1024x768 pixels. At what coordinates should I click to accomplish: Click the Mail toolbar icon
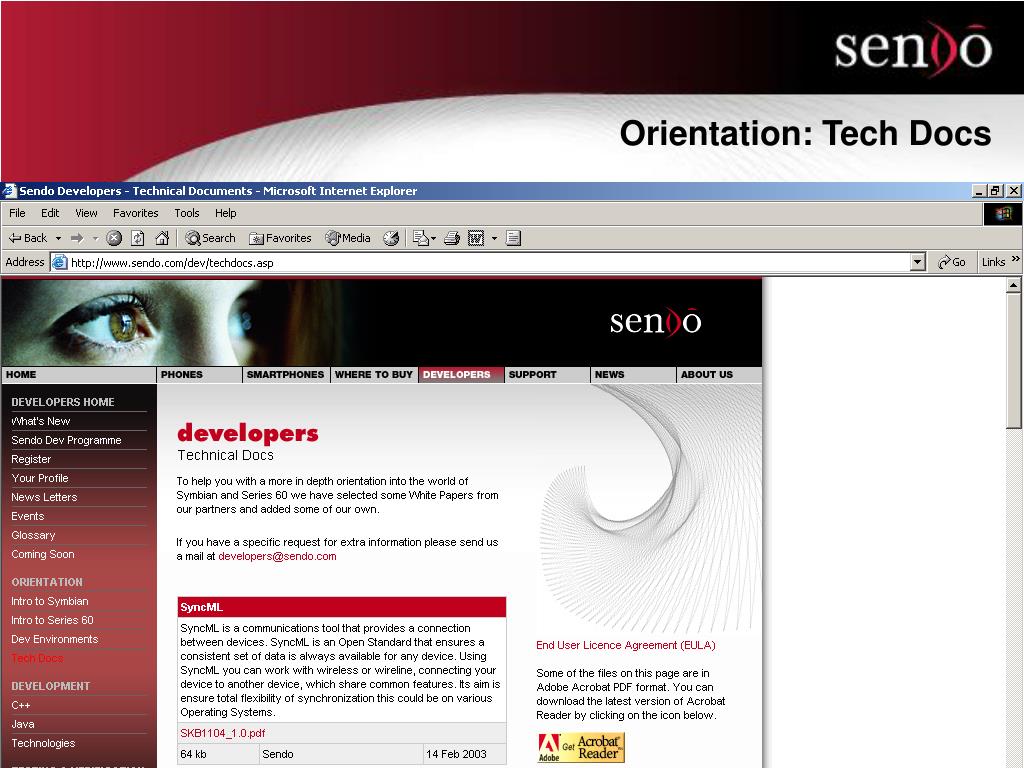[x=424, y=238]
